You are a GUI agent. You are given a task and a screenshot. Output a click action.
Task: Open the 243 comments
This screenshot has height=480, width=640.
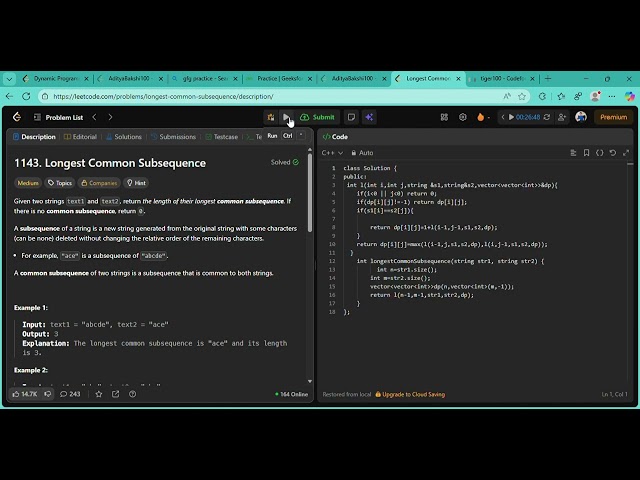tap(70, 394)
